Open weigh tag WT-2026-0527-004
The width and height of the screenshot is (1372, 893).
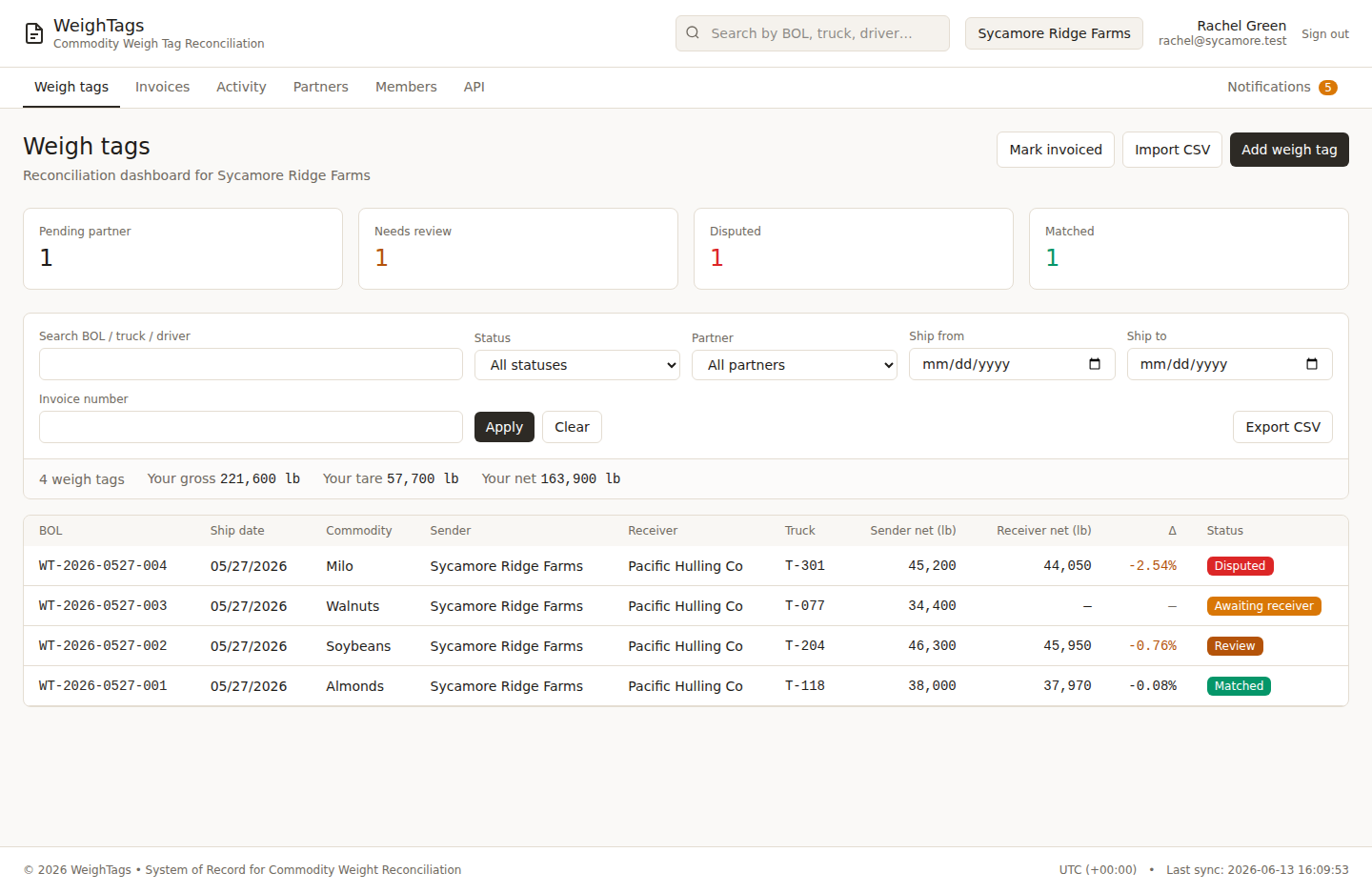[x=103, y=566]
